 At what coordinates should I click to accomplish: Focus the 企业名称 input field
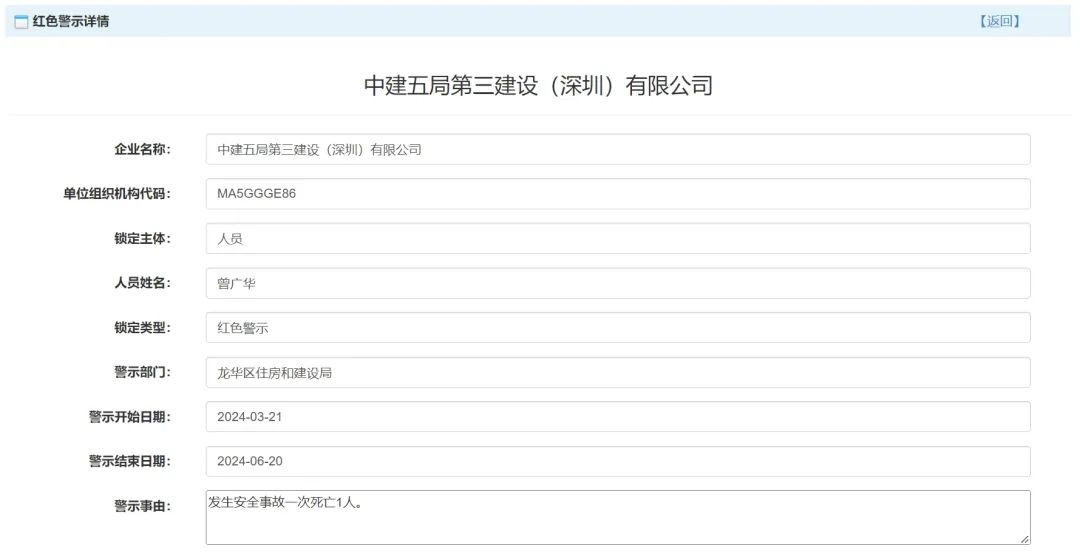coord(618,150)
